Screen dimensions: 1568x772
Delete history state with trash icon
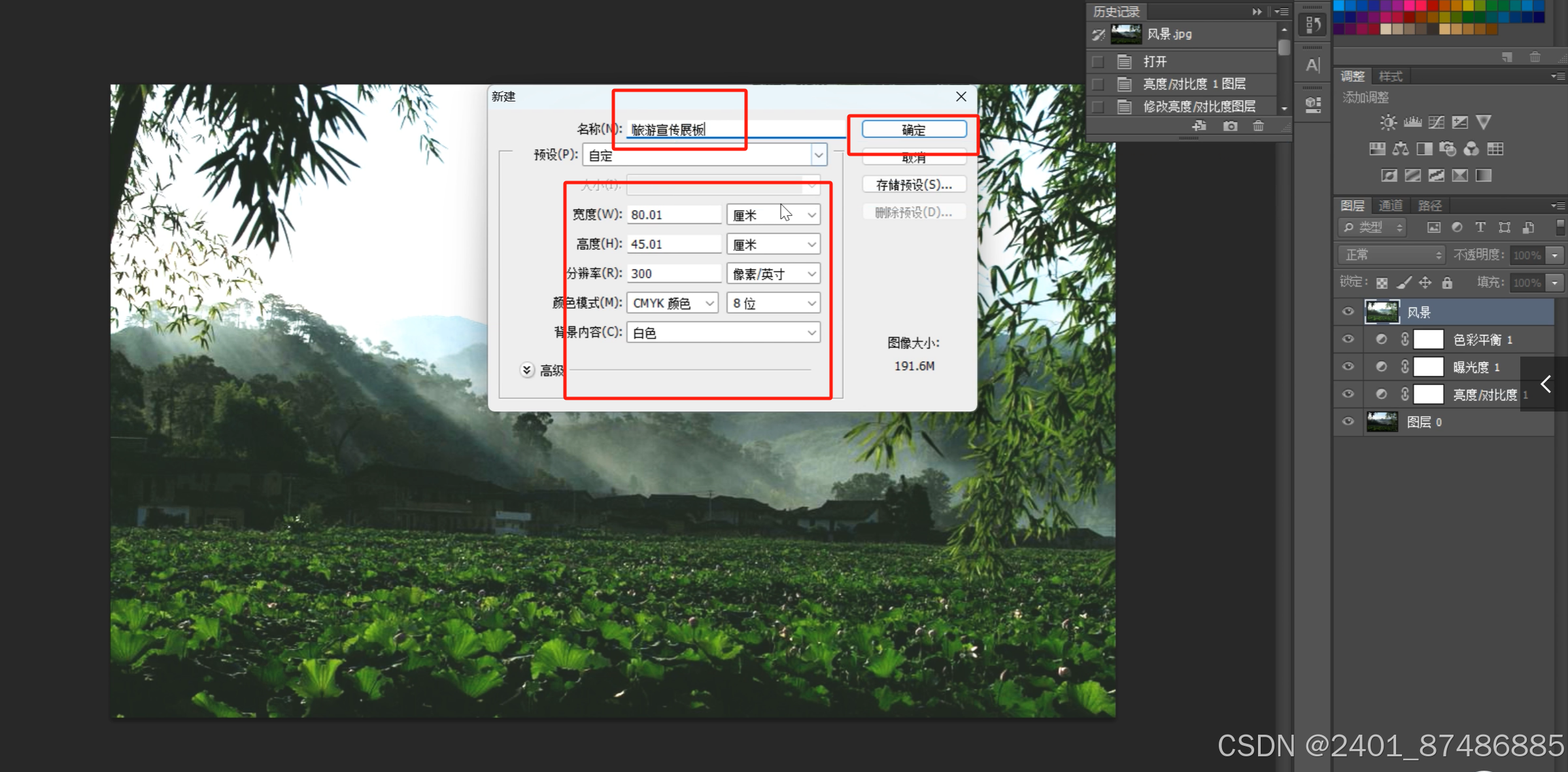click(1258, 126)
